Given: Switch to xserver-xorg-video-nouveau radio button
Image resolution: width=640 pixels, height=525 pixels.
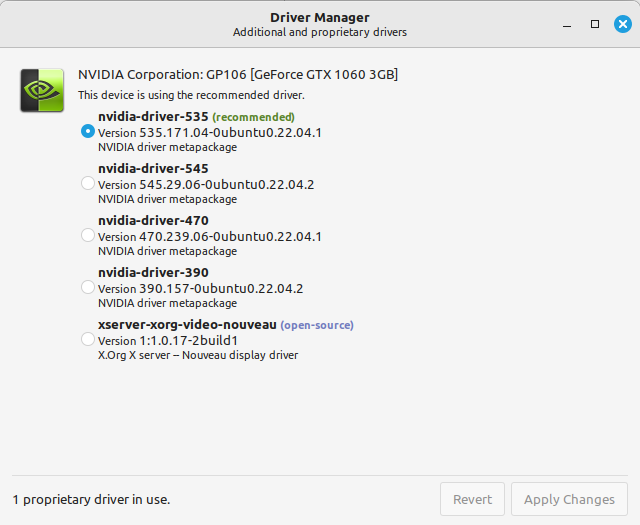Looking at the screenshot, I should coord(88,339).
